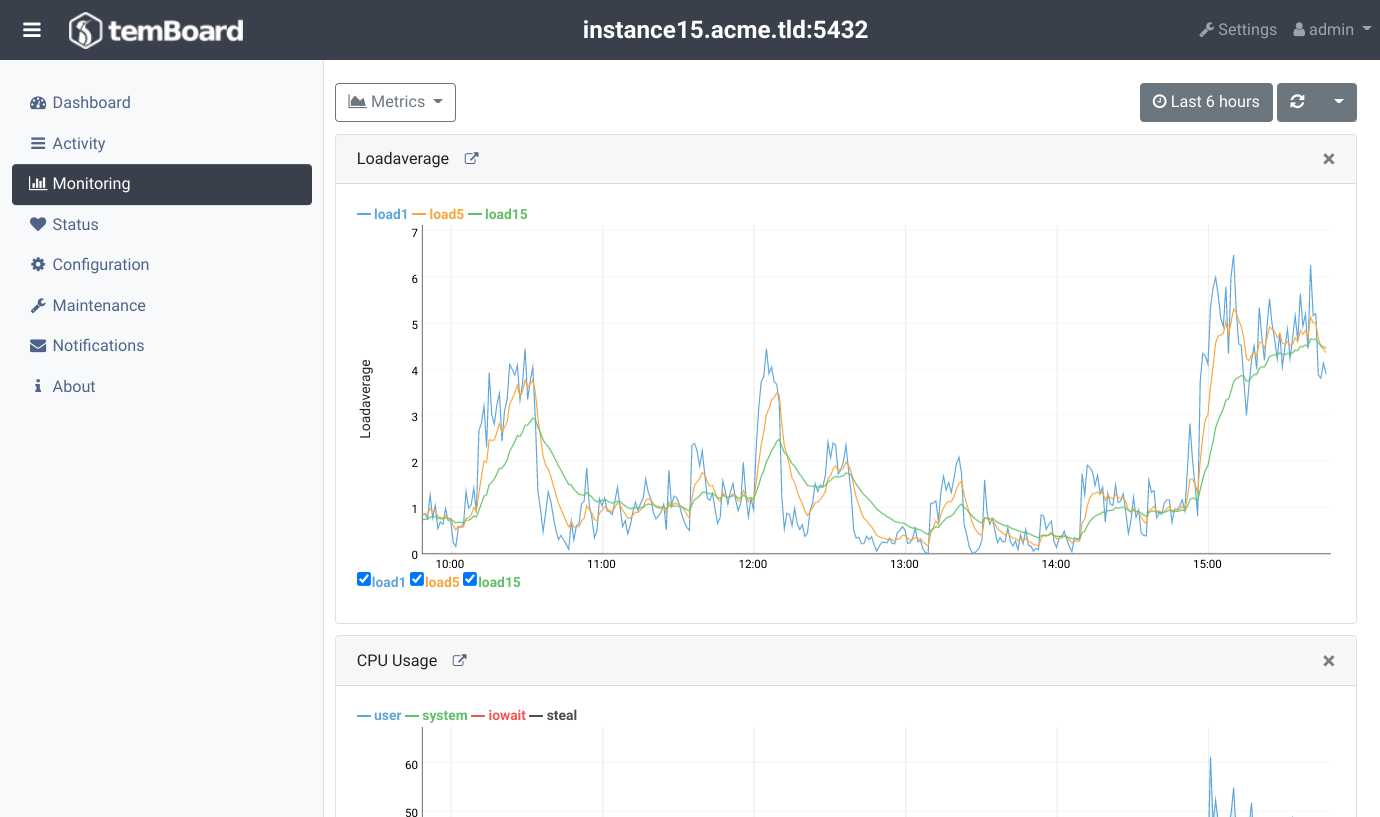Open Dashboard from the sidebar
The image size is (1380, 817).
[x=162, y=102]
